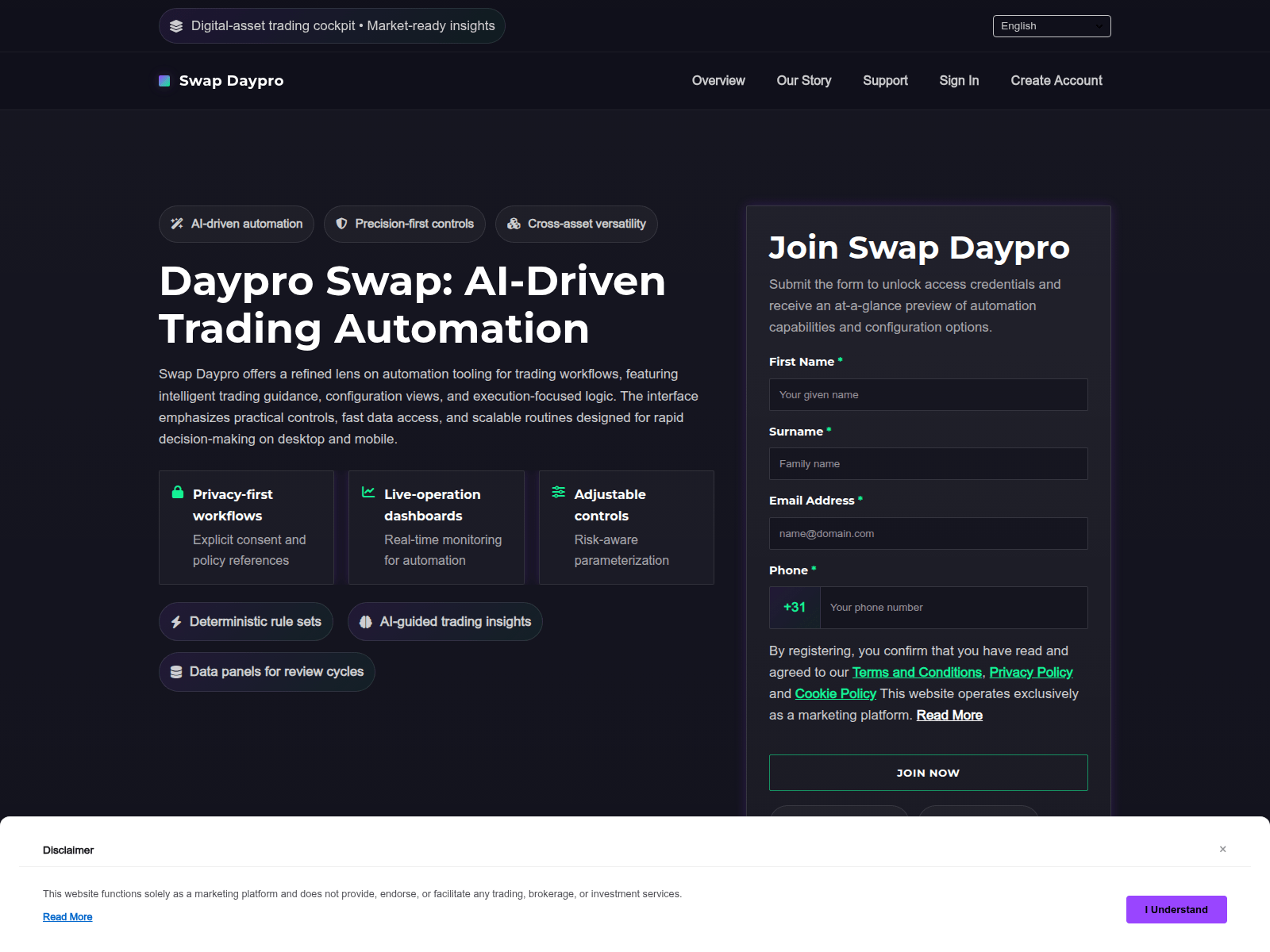Open Create Account in the navigation
Image resolution: width=1270 pixels, height=952 pixels.
coord(1056,81)
